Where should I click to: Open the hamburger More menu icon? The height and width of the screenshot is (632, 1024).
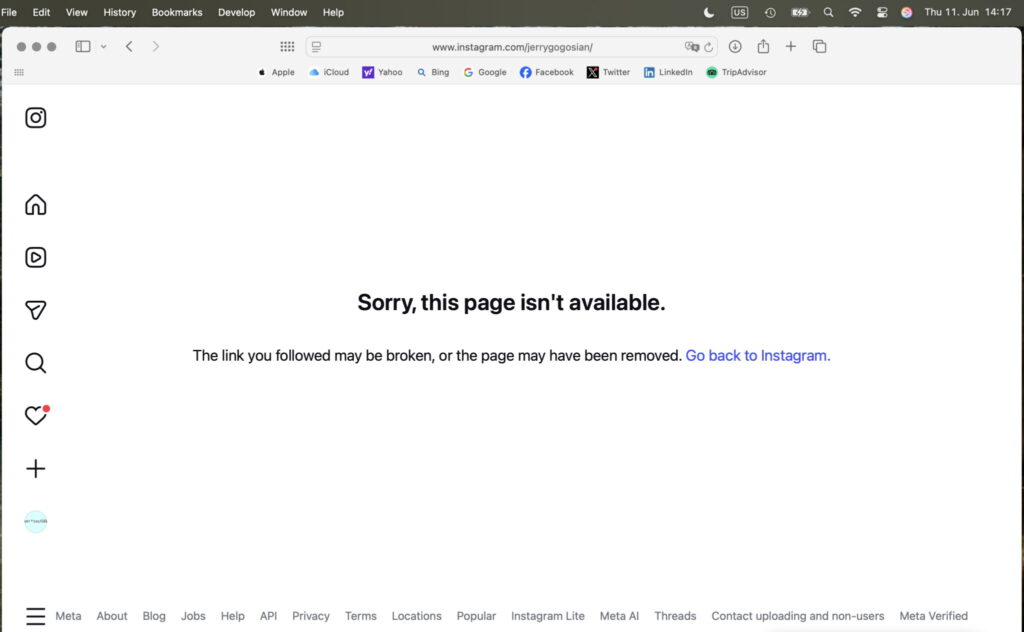pyautogui.click(x=36, y=616)
